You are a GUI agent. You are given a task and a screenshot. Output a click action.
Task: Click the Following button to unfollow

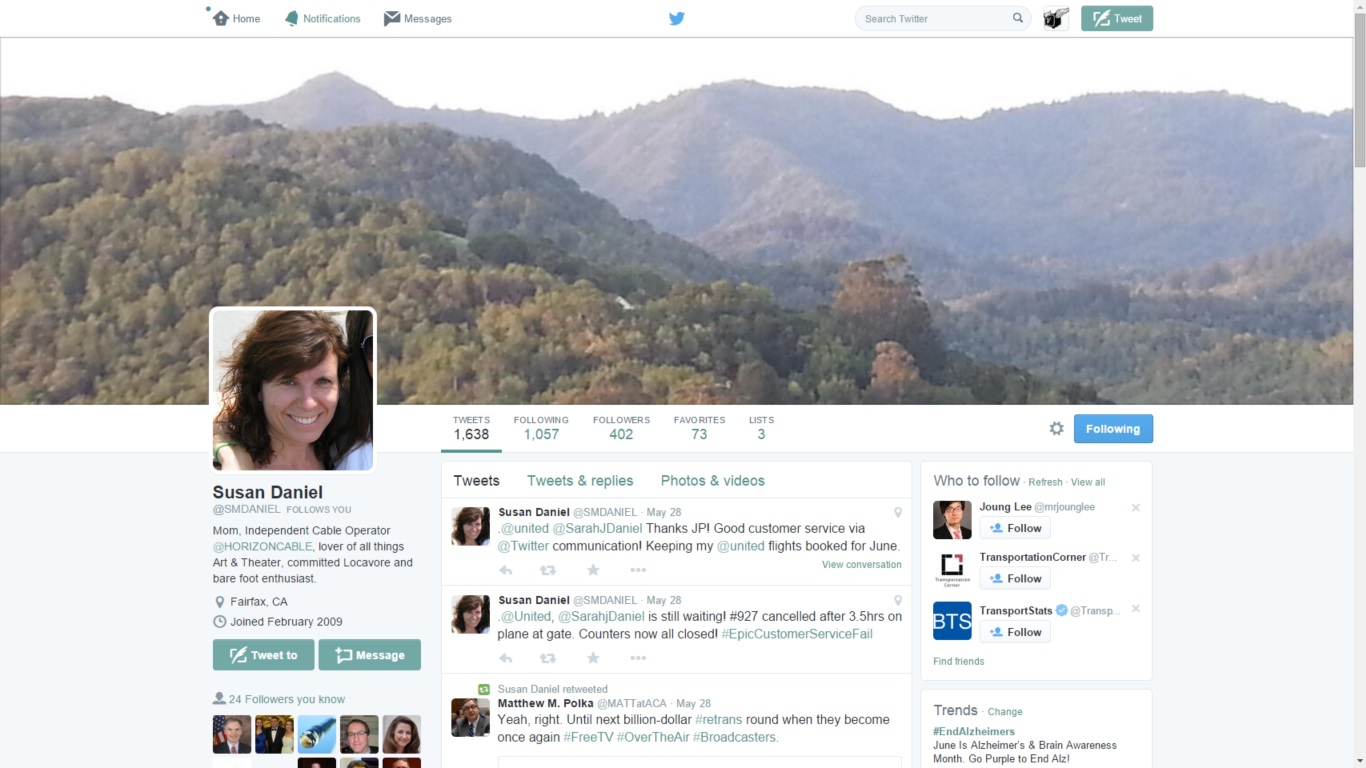[x=1113, y=428]
